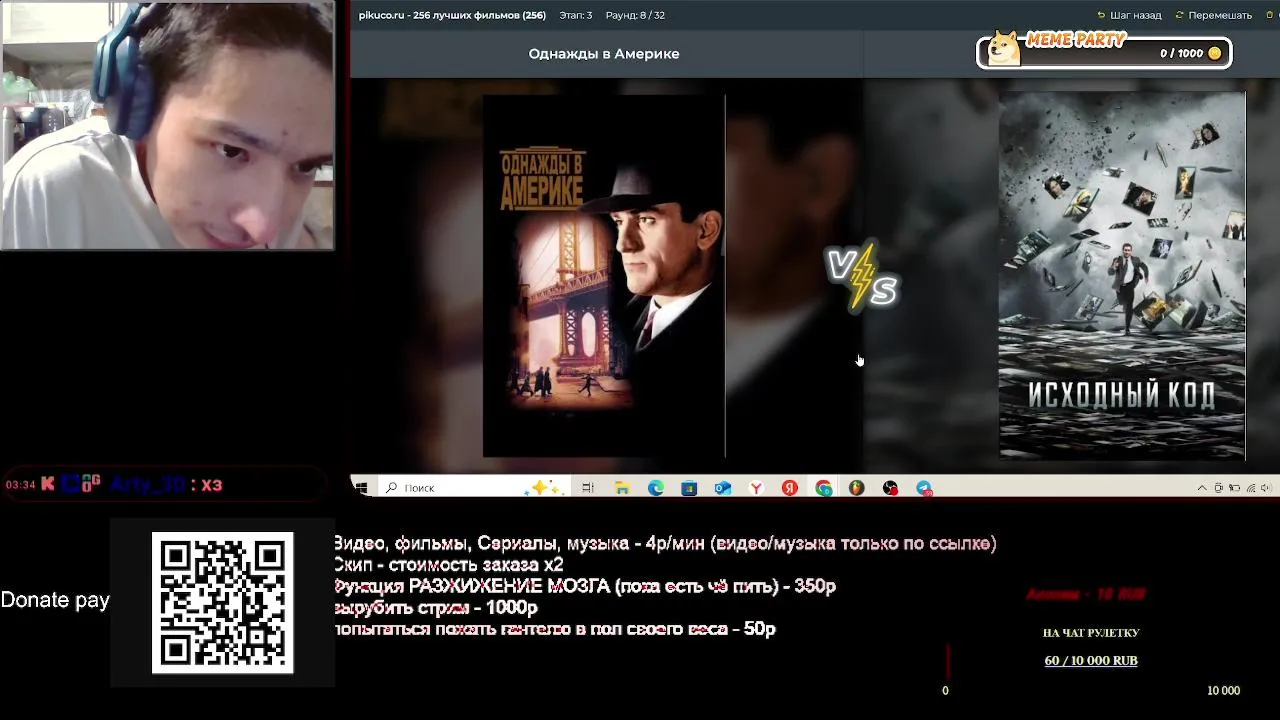Open the red Я Yandex icon in taskbar

coord(790,488)
